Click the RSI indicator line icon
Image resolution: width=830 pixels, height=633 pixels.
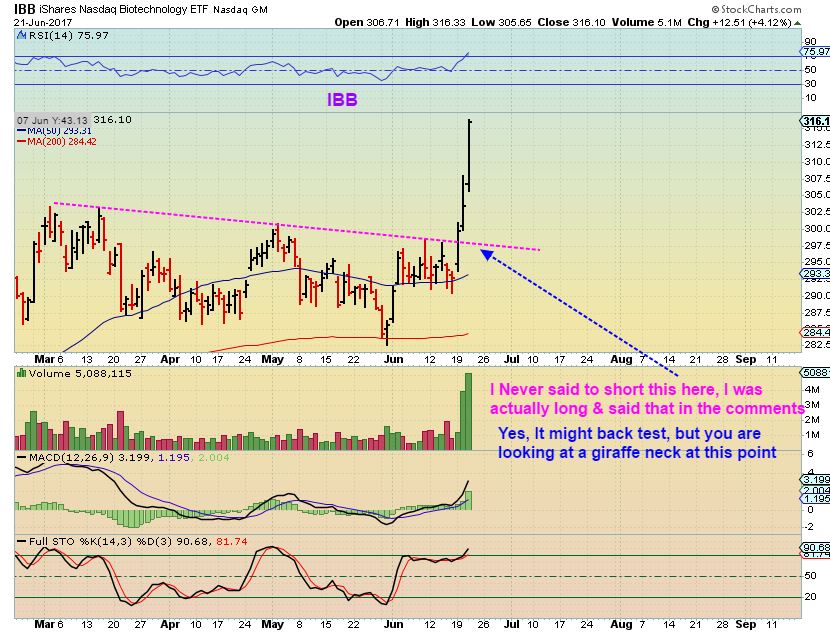21,35
